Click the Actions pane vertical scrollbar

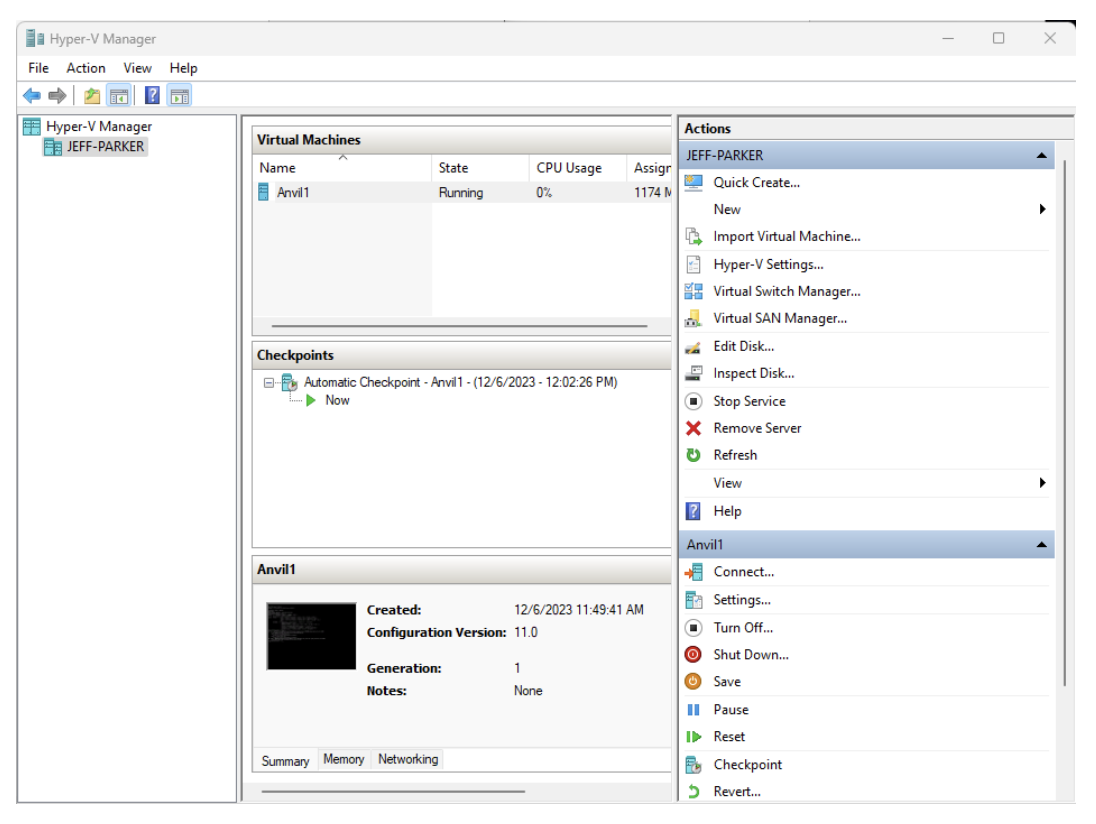pyautogui.click(x=1065, y=422)
